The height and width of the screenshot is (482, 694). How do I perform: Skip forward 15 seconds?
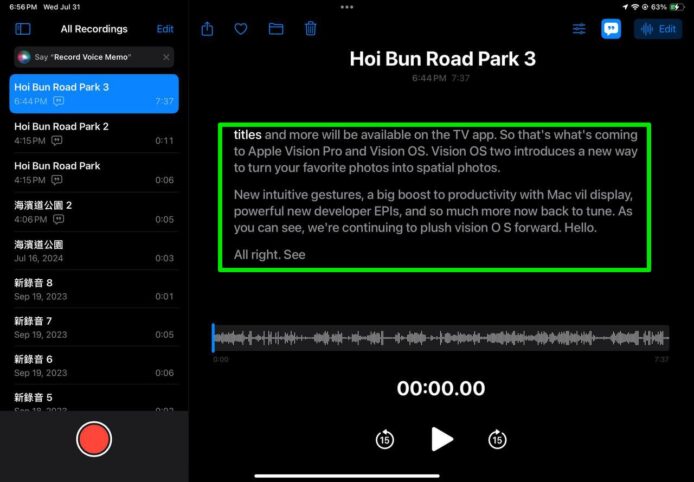497,439
